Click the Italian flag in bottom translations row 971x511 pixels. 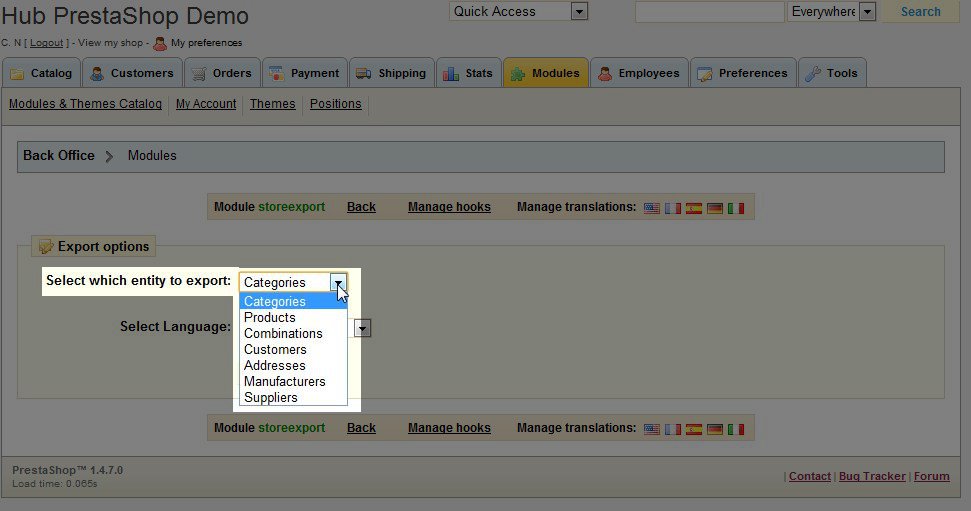coord(736,429)
